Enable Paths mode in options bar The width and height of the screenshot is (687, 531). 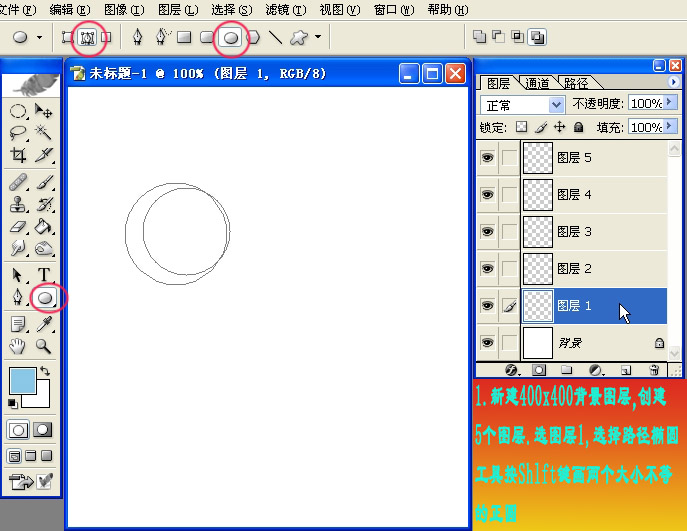[x=88, y=38]
